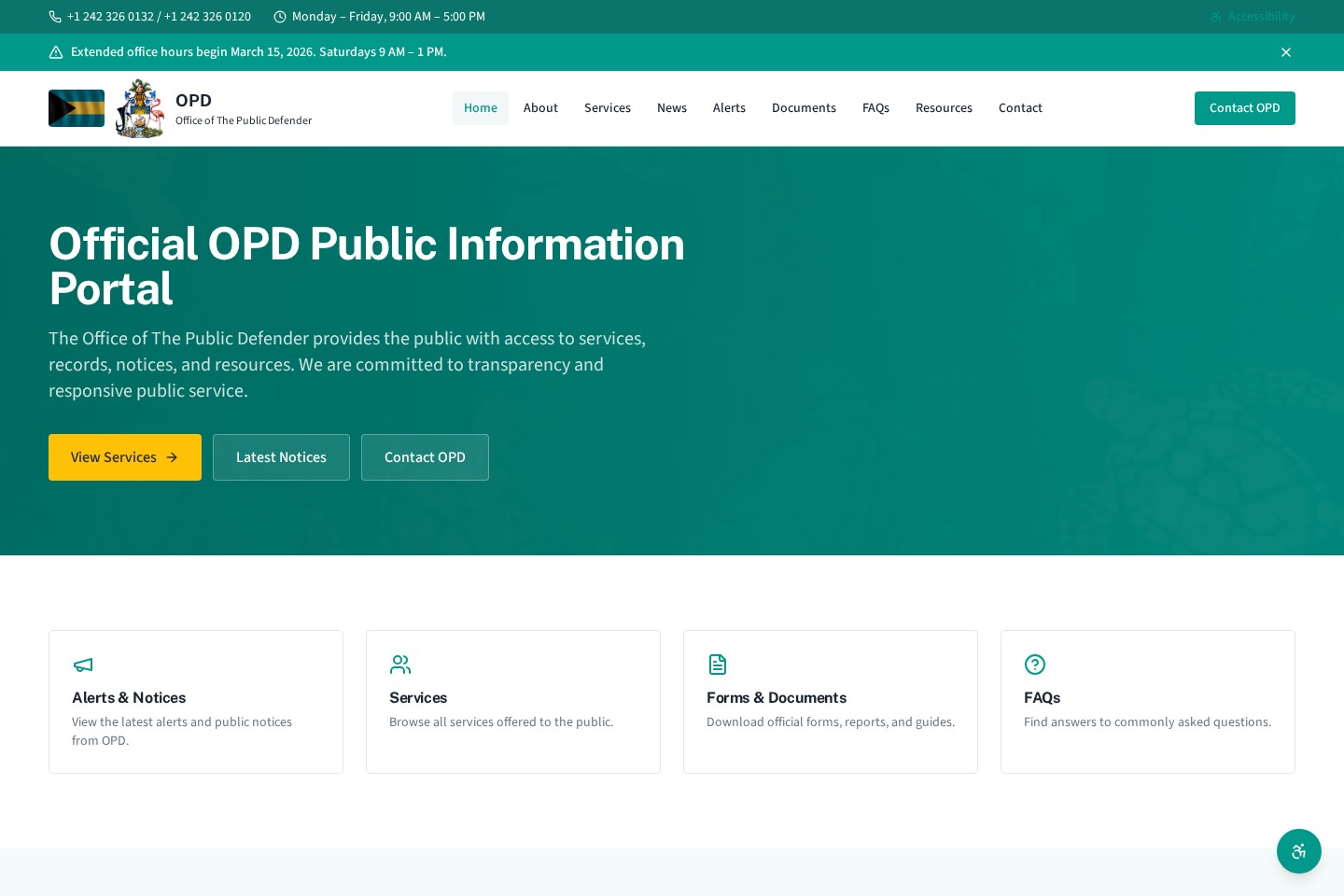The width and height of the screenshot is (1344, 896).
Task: Click the warning triangle alert icon
Action: click(56, 52)
